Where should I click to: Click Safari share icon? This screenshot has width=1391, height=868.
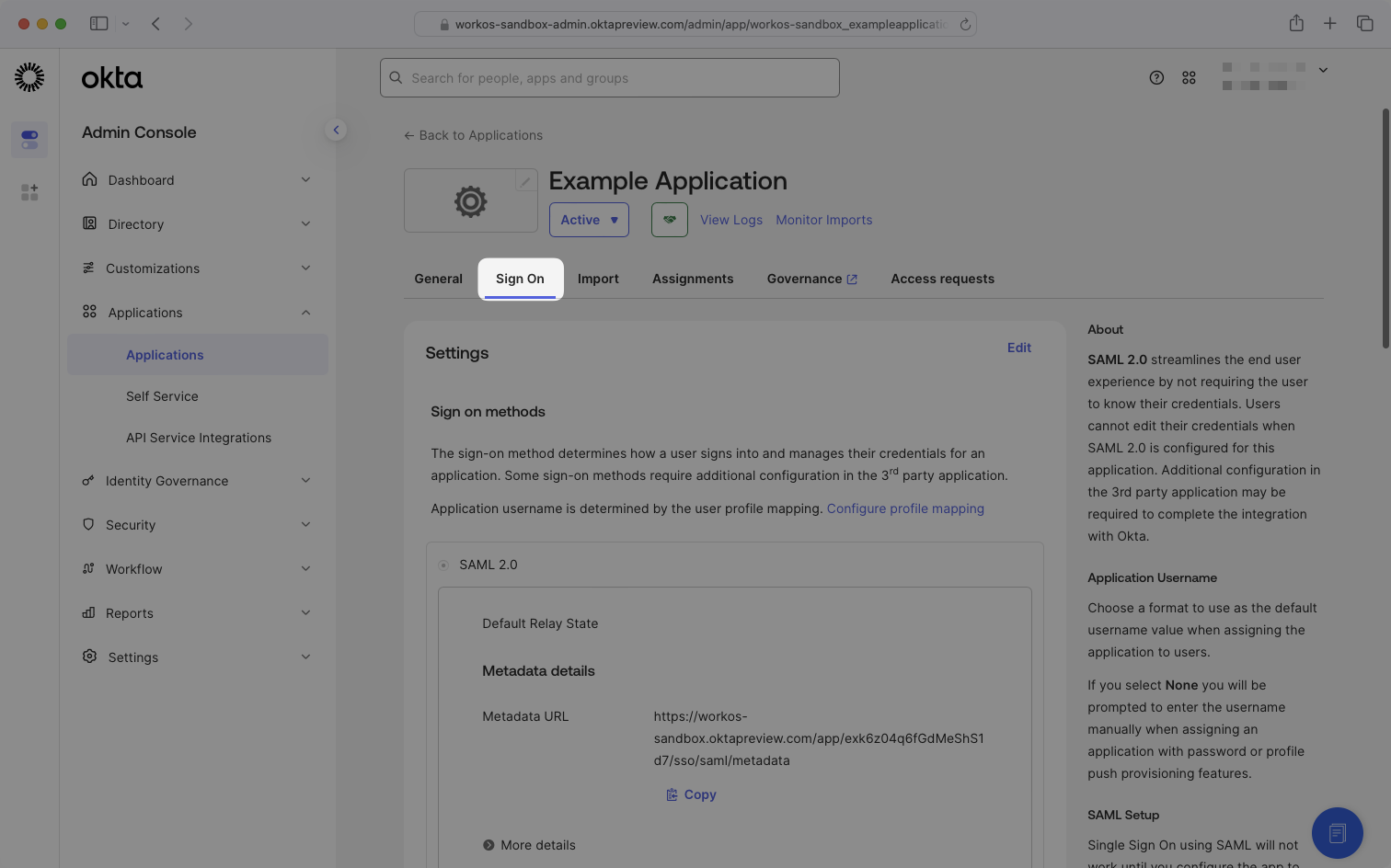click(x=1296, y=23)
